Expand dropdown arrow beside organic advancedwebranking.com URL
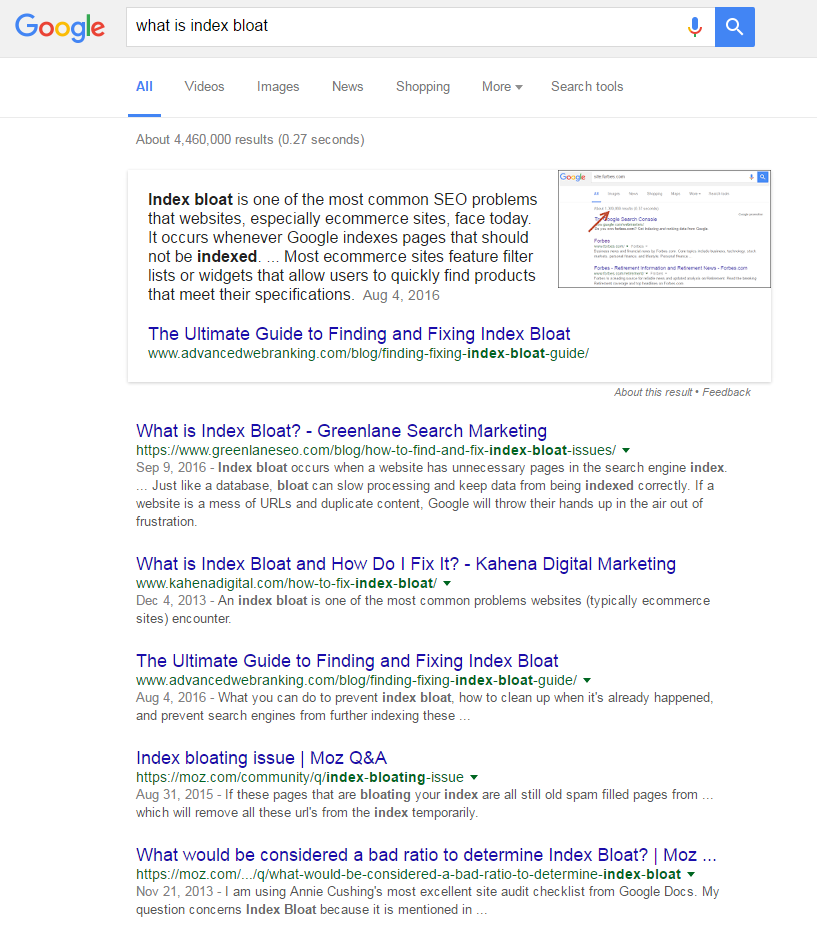The height and width of the screenshot is (928, 817). pyautogui.click(x=587, y=681)
